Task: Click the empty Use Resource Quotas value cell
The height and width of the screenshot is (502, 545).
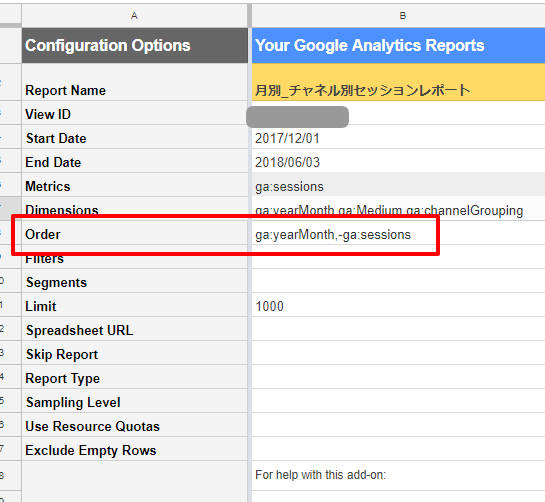Action: click(398, 425)
